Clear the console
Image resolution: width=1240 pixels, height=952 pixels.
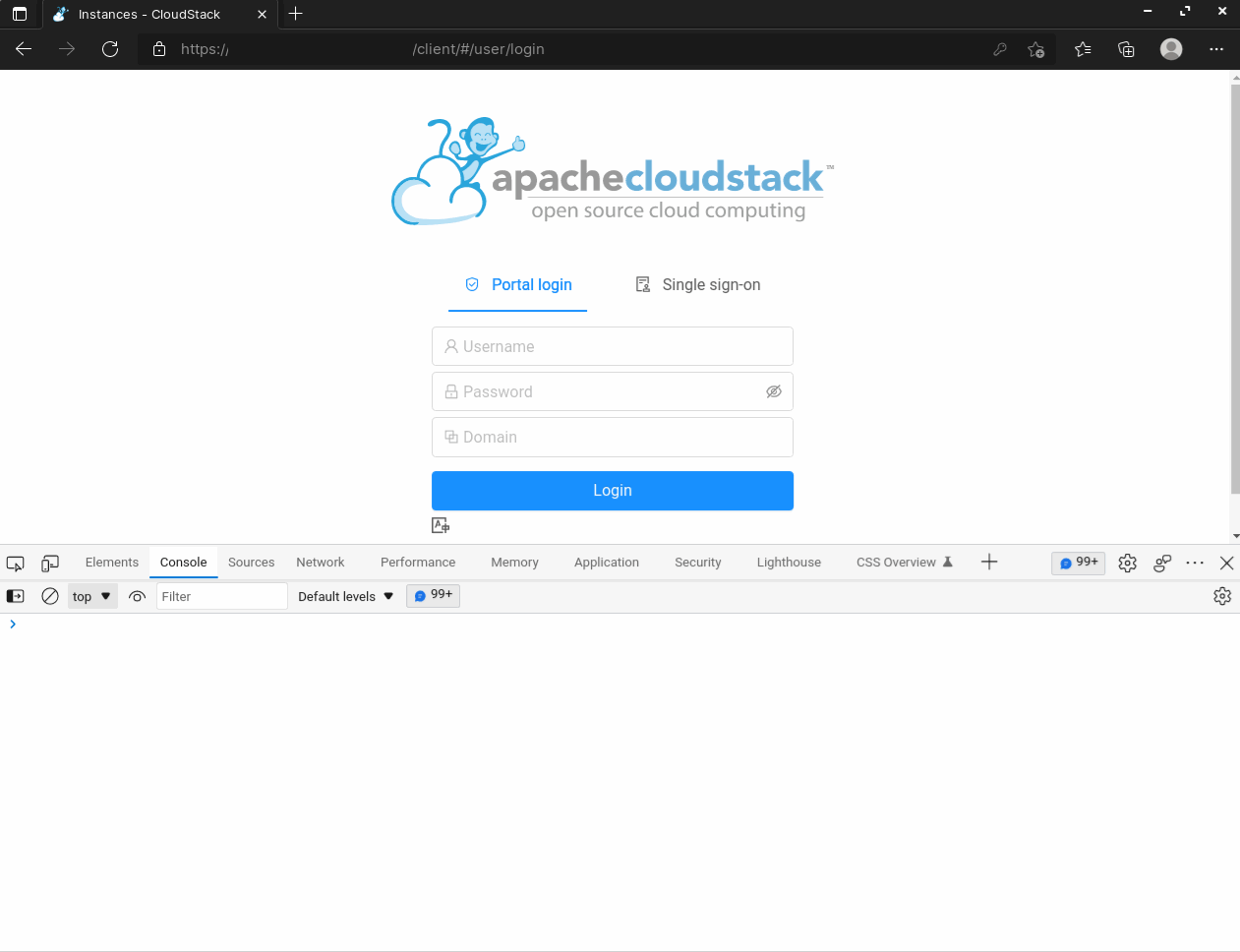pyautogui.click(x=50, y=596)
